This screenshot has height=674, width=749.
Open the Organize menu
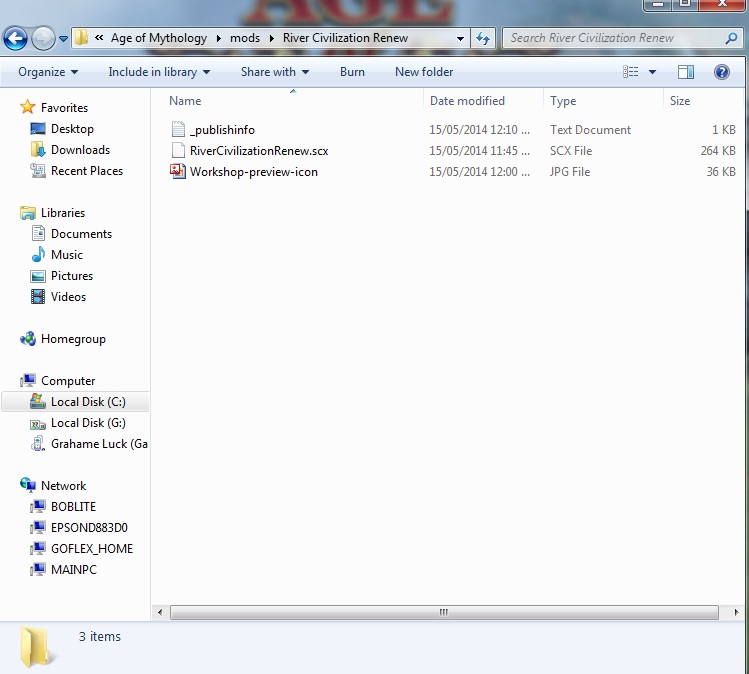pos(48,72)
